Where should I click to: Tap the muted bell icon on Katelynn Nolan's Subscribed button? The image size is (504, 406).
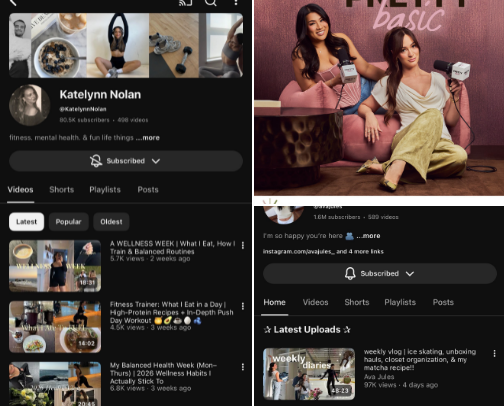(96, 161)
